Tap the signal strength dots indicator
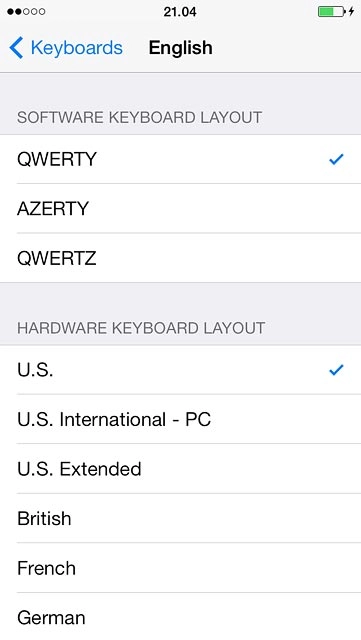Viewport: 361px width, 640px height. 26,12
